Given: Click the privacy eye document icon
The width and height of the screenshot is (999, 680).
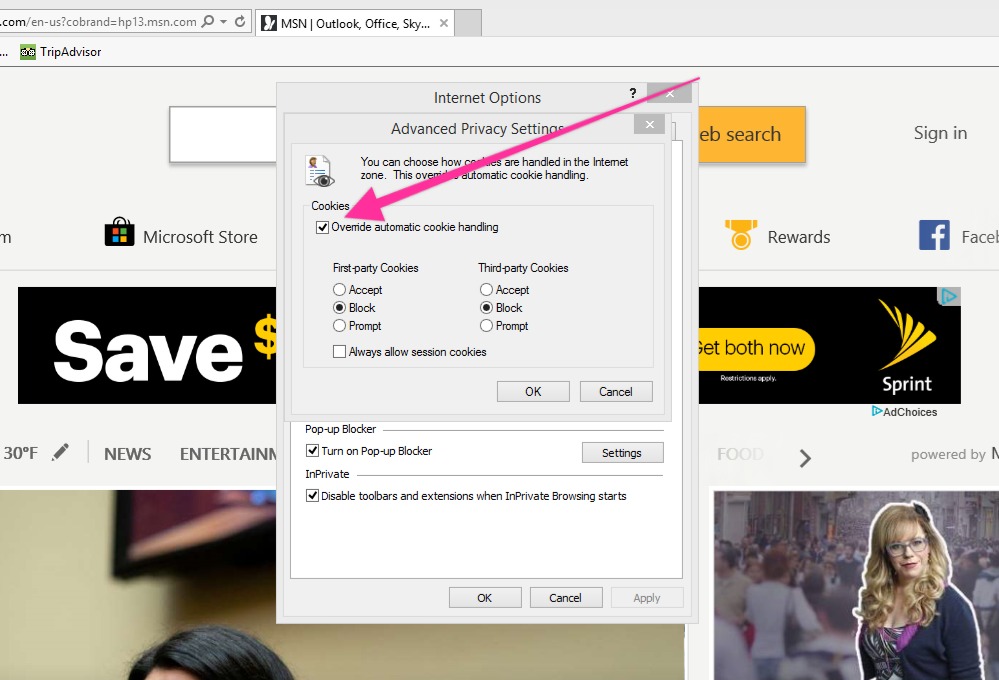Looking at the screenshot, I should pos(319,171).
